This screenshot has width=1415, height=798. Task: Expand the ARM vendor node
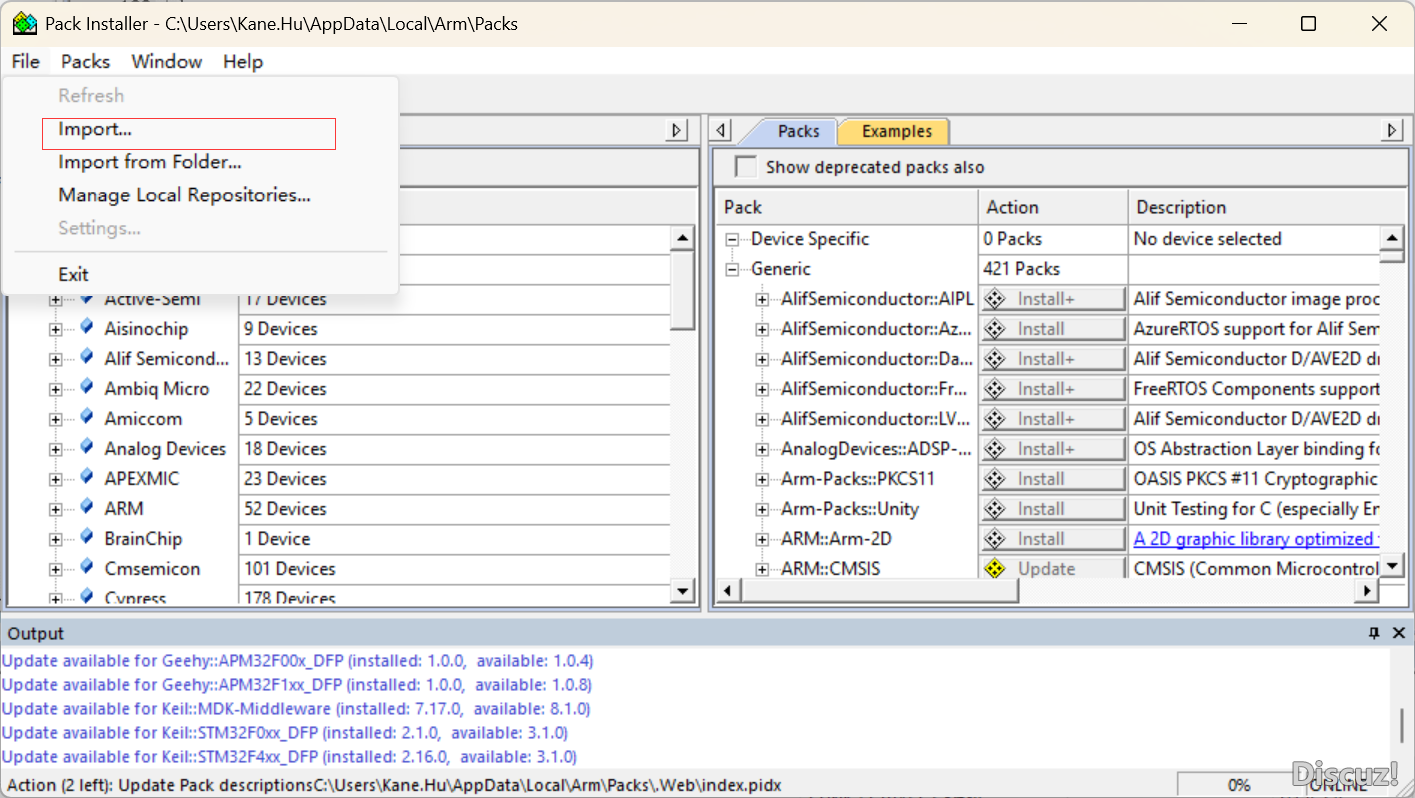pyautogui.click(x=56, y=509)
